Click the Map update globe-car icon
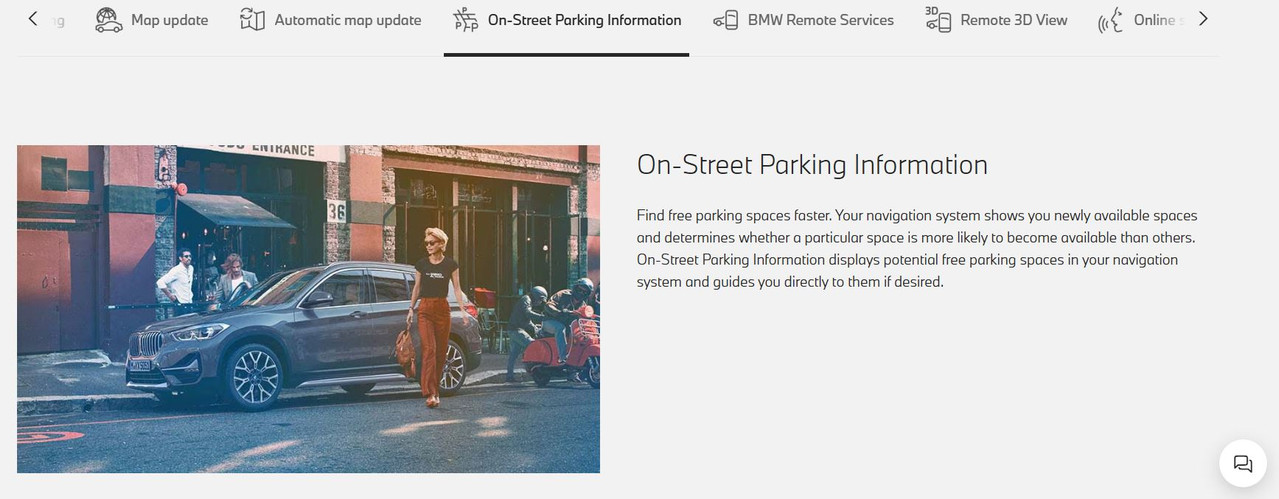This screenshot has height=499, width=1279. point(109,20)
